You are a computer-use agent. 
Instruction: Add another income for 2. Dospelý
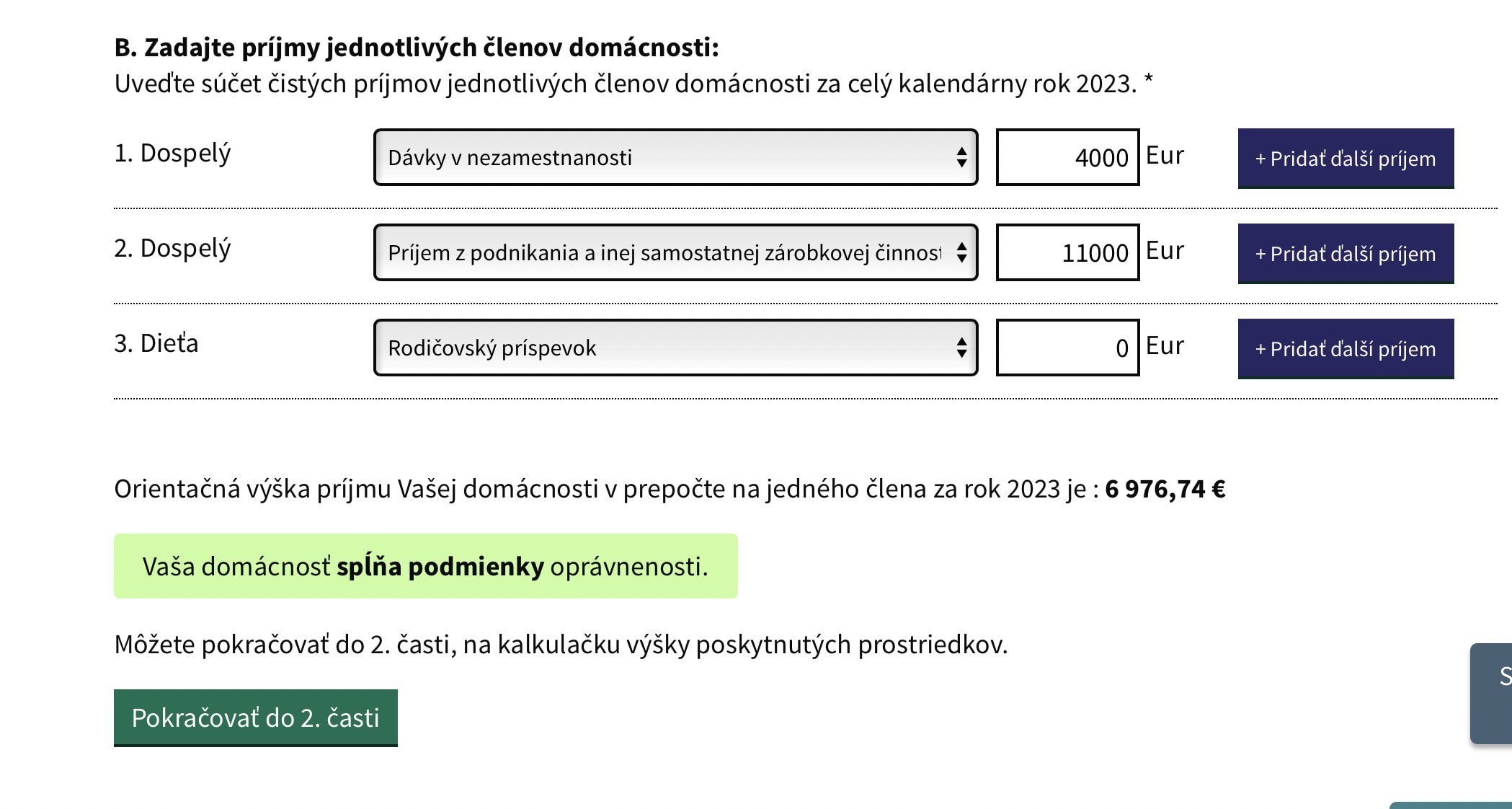click(1345, 254)
